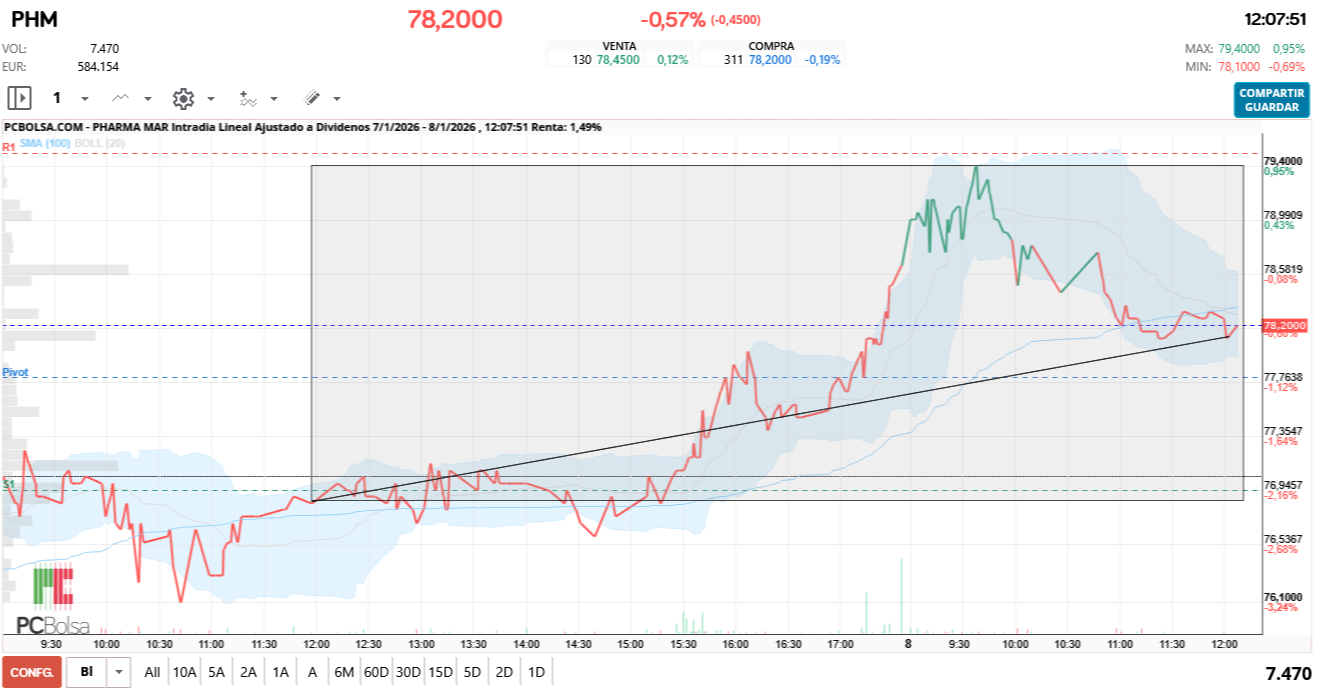Expand the chart interval 1 dropdown

[x=84, y=97]
